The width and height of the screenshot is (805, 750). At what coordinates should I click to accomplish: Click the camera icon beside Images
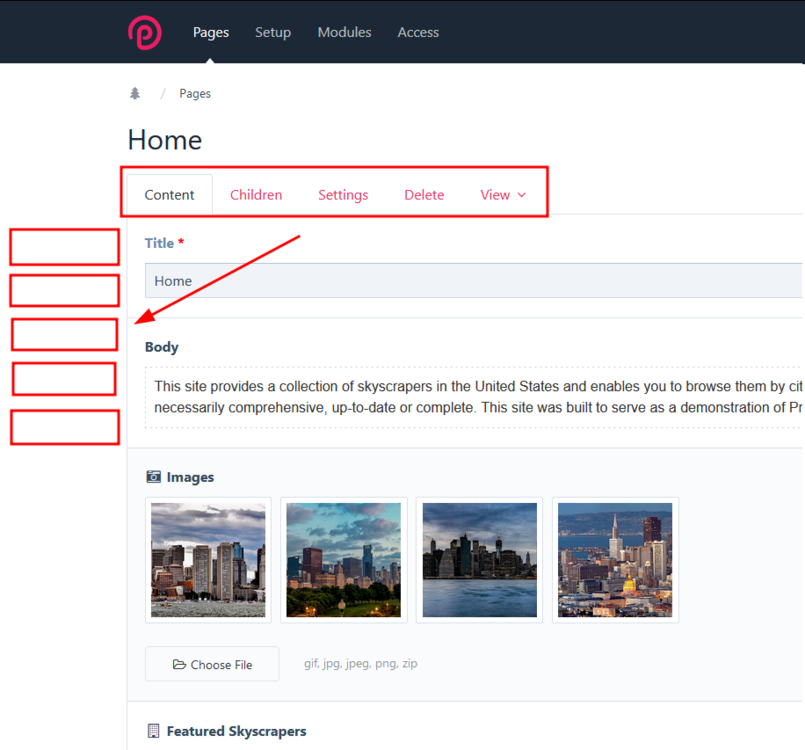[x=153, y=477]
